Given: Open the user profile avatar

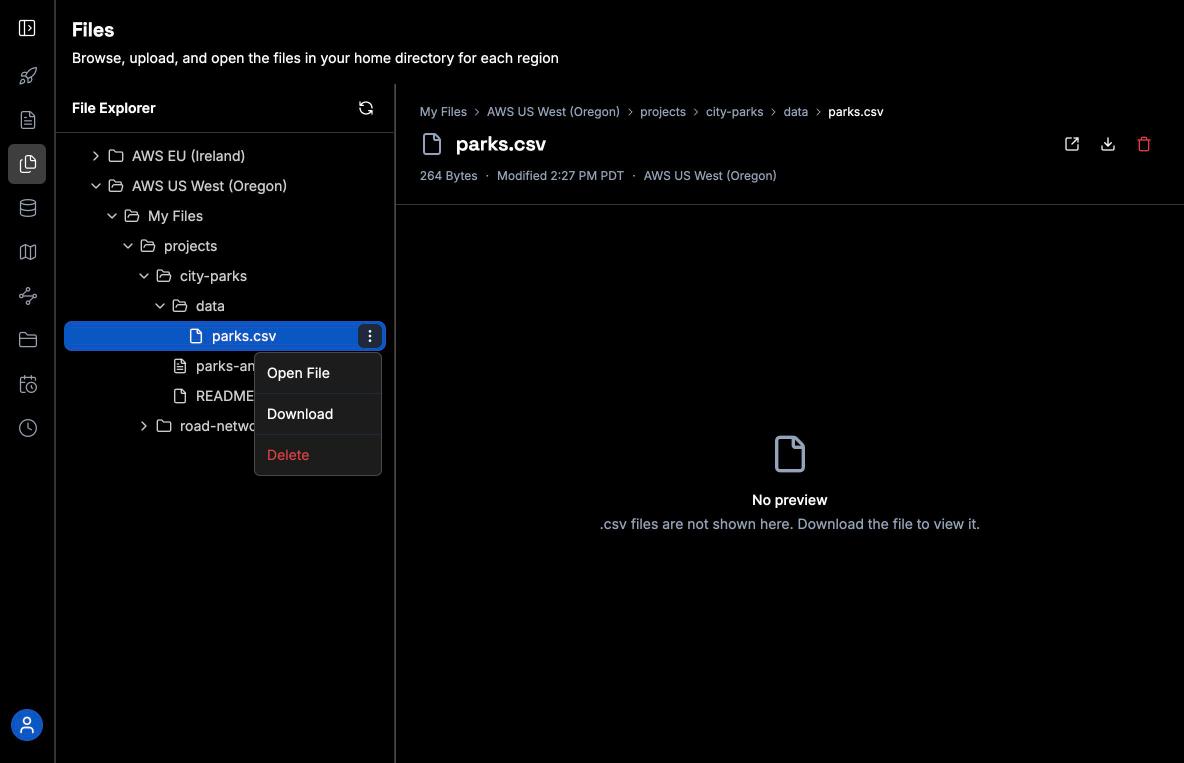Looking at the screenshot, I should point(27,725).
